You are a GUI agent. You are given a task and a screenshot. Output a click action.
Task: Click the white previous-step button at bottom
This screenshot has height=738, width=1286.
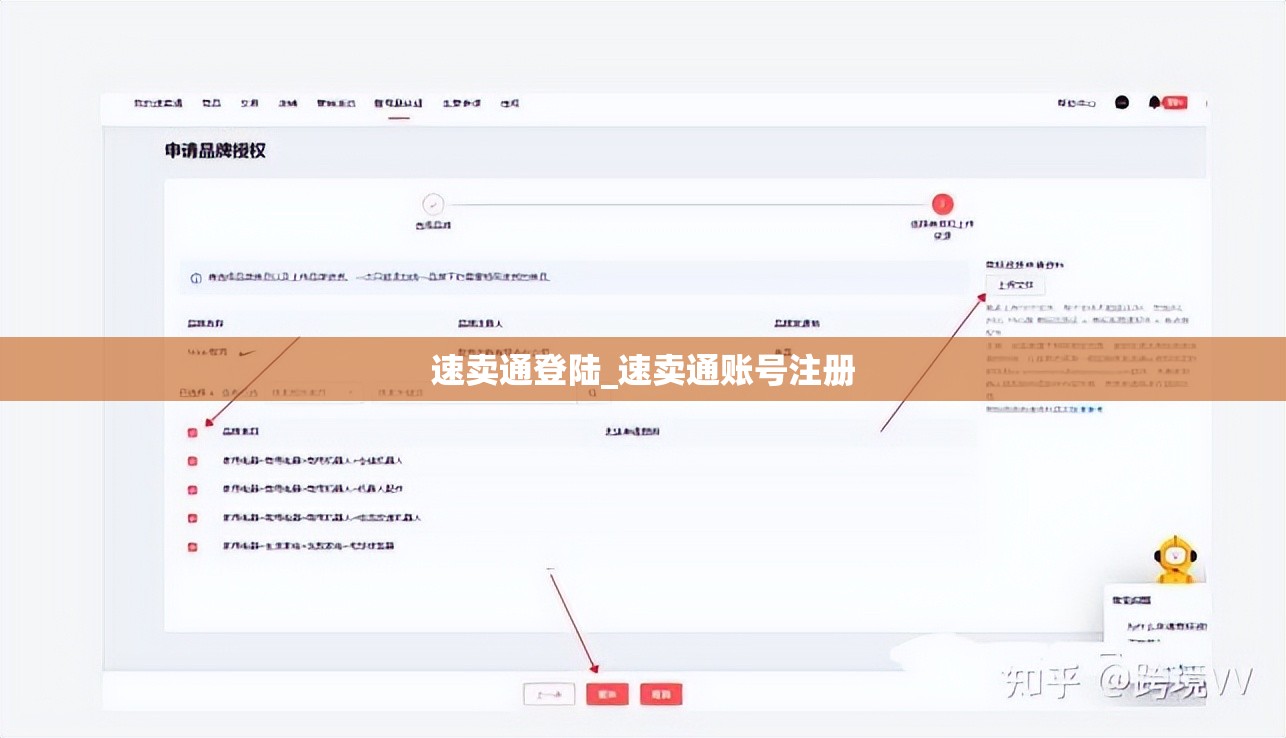550,694
